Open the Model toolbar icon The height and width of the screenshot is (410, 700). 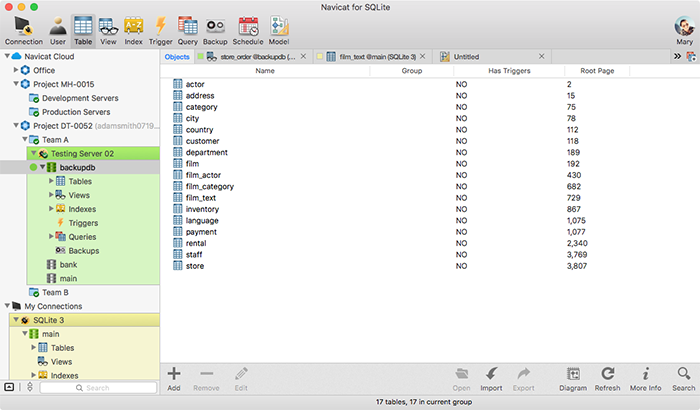(x=279, y=30)
